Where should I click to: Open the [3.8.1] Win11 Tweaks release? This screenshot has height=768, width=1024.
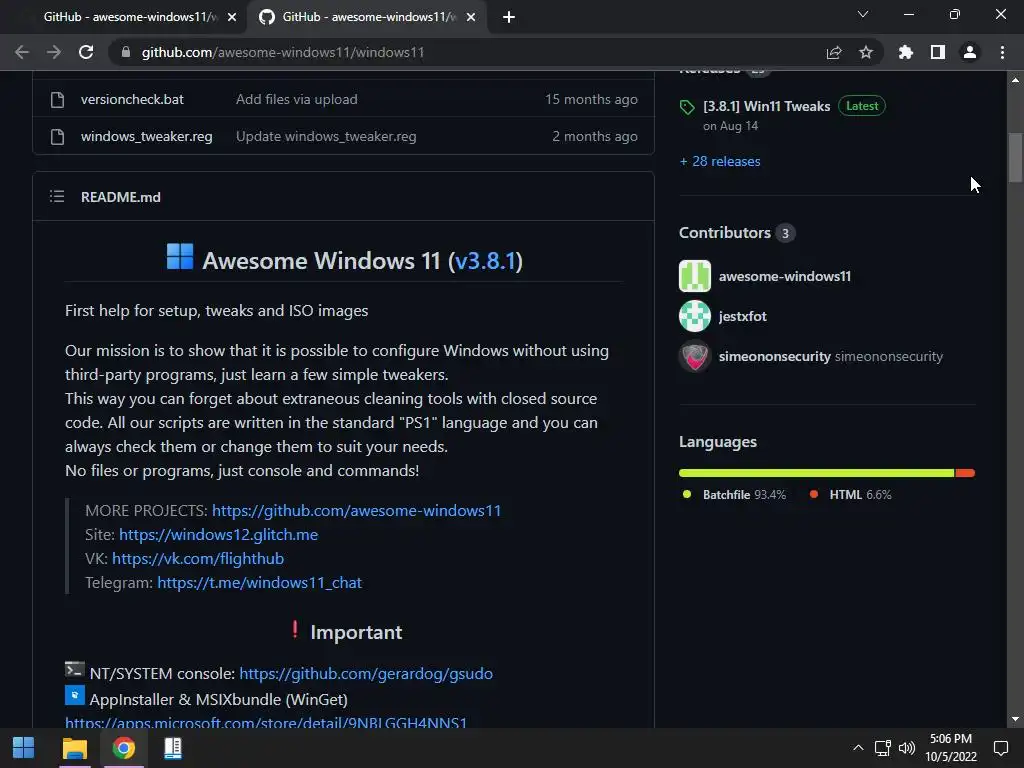click(767, 106)
